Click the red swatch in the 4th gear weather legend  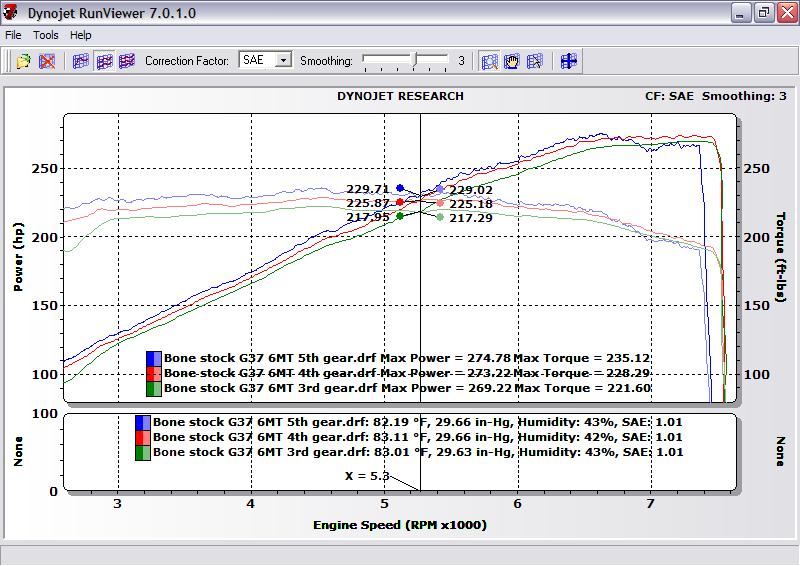click(x=143, y=437)
